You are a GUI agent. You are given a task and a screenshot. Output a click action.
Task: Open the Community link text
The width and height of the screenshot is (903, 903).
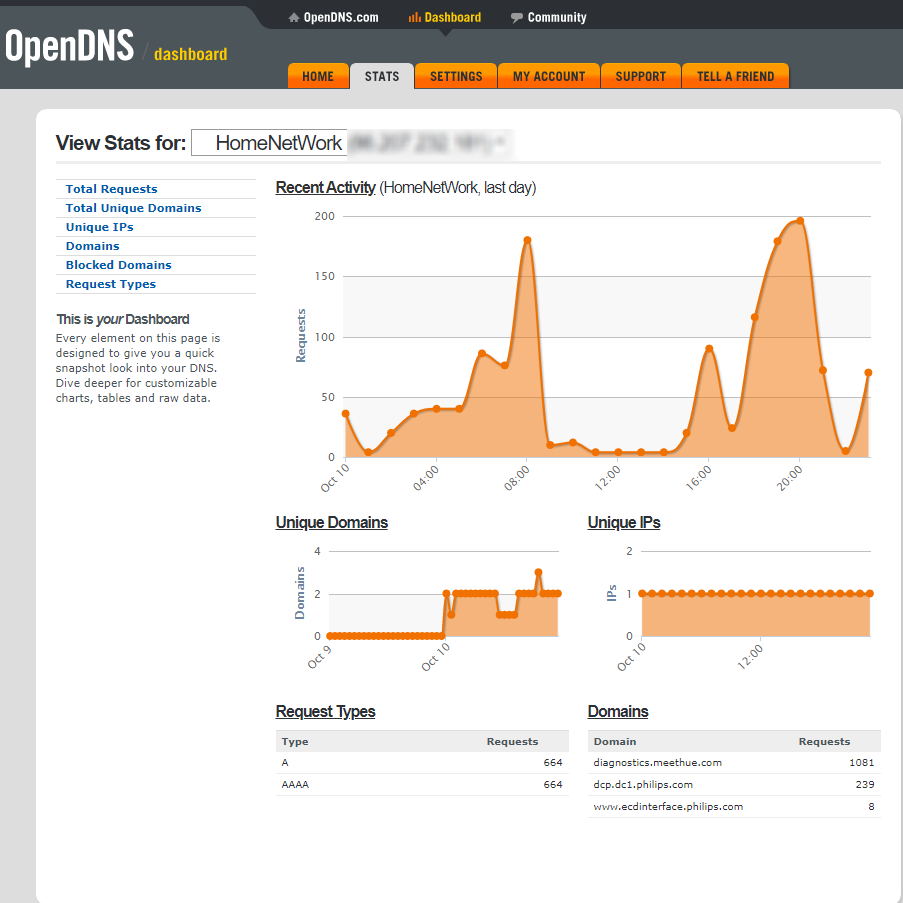tap(557, 18)
